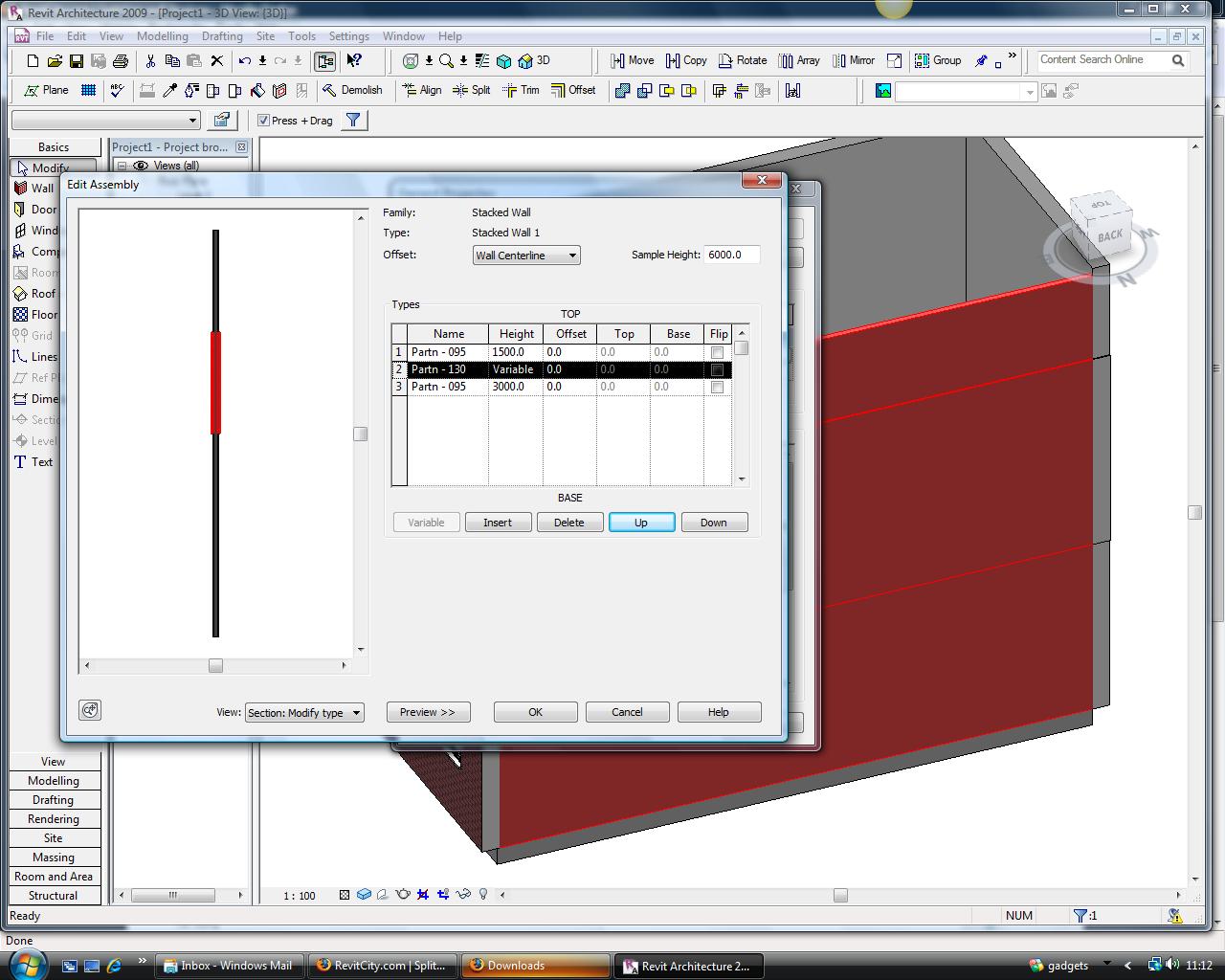Click the Sample Height input field
The image size is (1225, 980).
(731, 255)
